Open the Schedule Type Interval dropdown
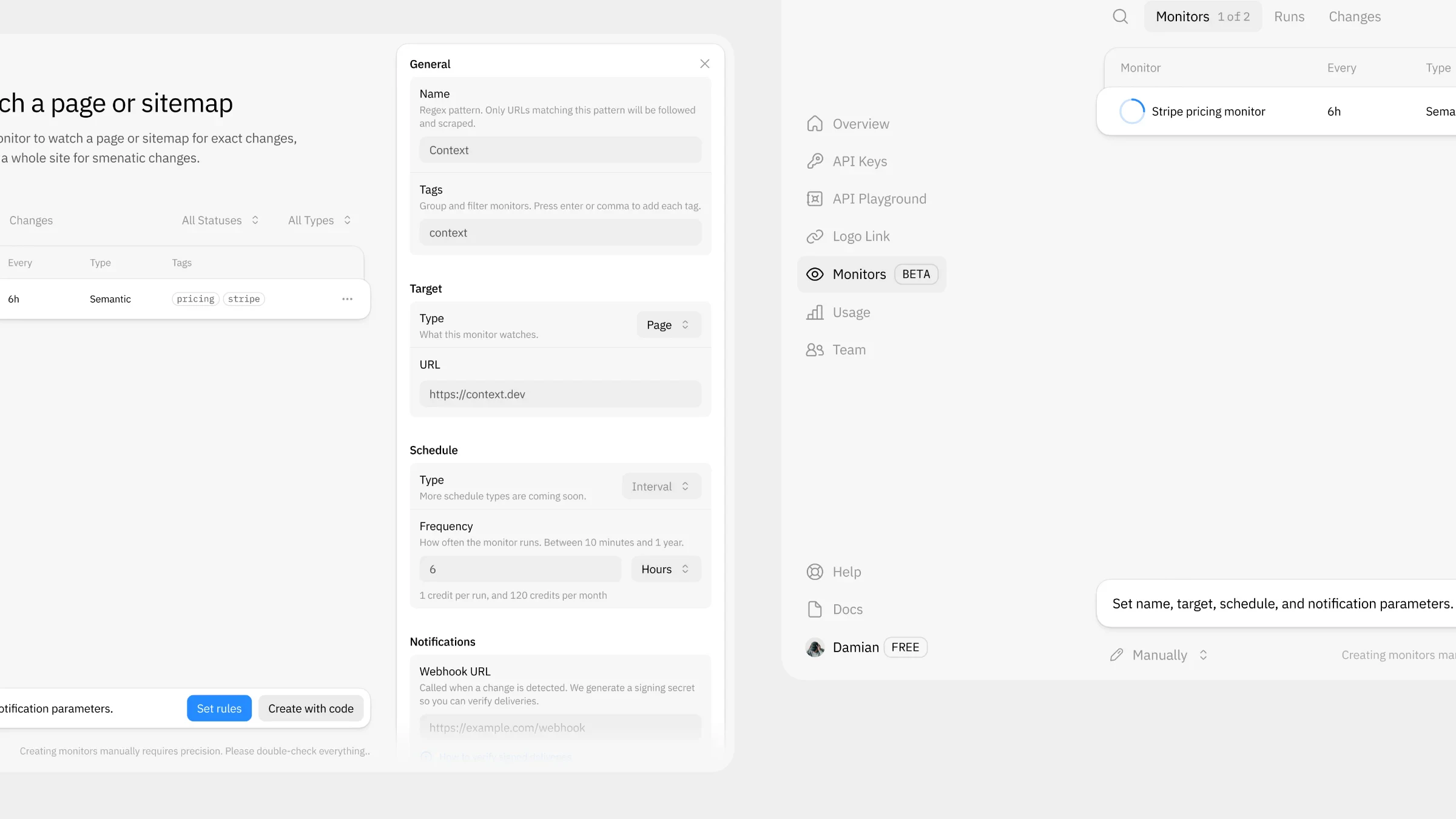This screenshot has width=1456, height=819. (x=661, y=487)
